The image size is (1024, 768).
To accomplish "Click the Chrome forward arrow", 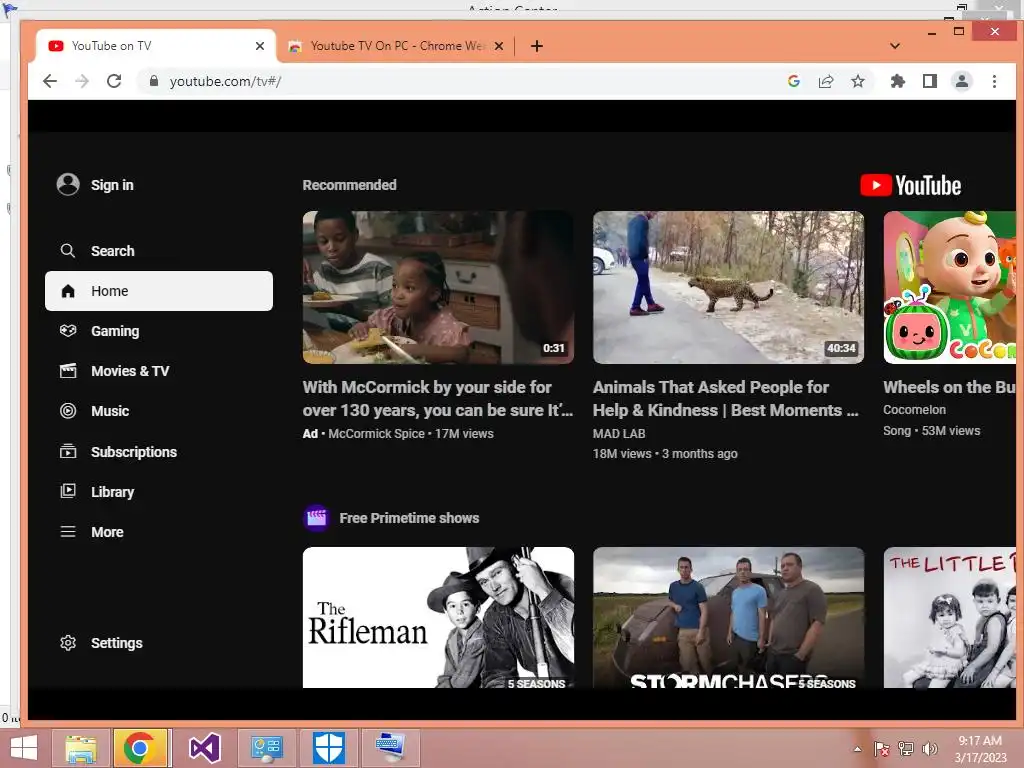I will tap(82, 81).
